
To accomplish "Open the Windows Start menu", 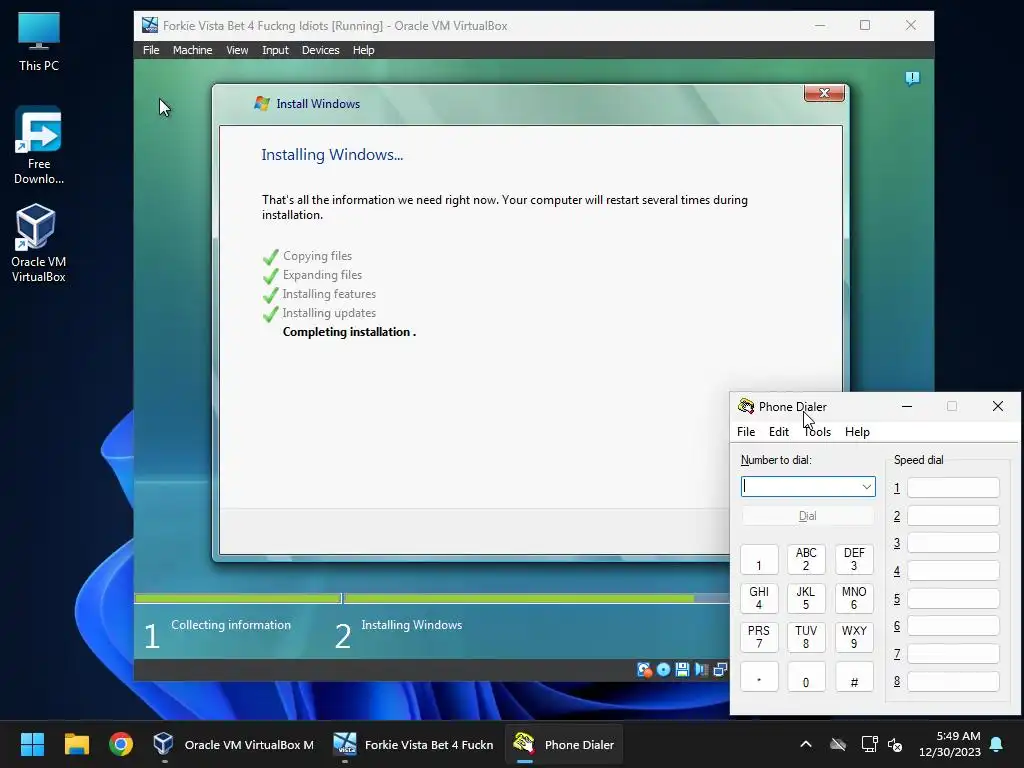I will pos(32,744).
